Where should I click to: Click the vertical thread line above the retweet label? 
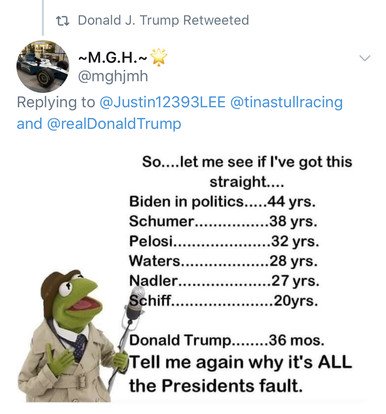[43, 17]
